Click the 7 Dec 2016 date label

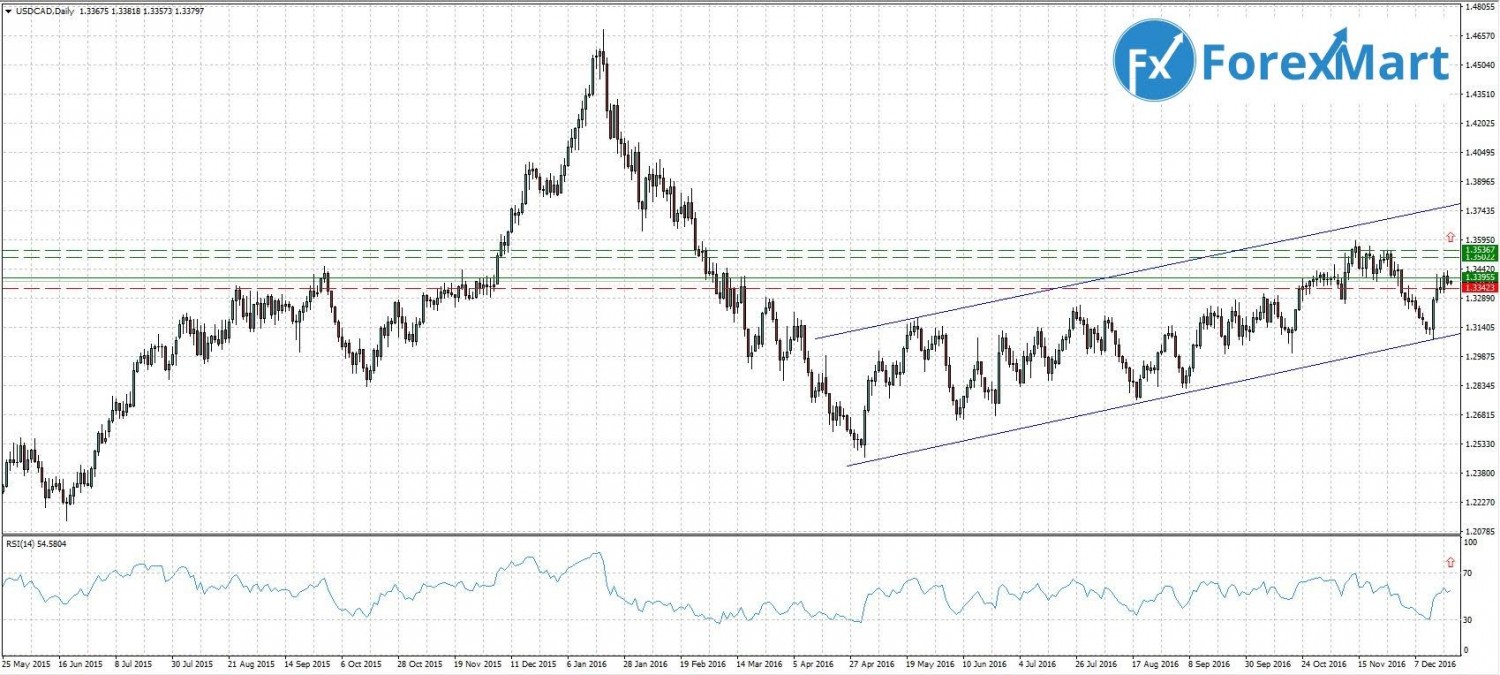point(1431,662)
